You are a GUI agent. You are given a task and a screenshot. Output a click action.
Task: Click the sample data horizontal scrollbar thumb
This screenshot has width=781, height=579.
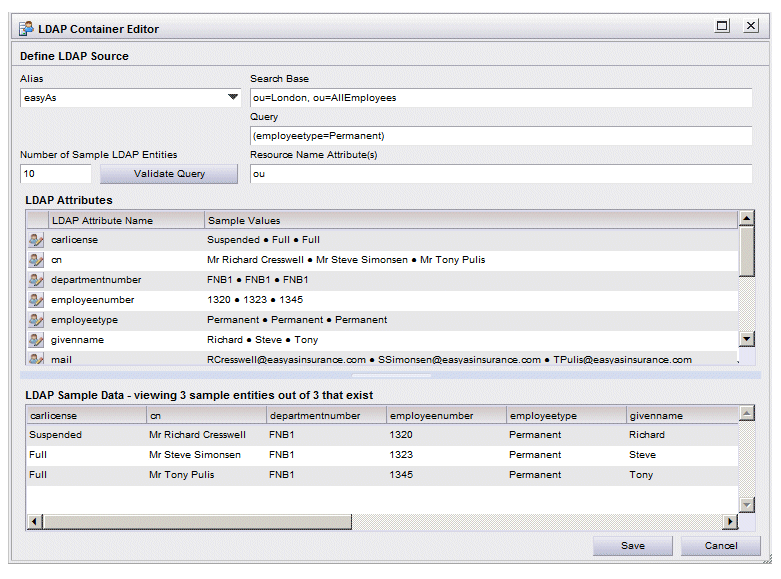tap(197, 522)
